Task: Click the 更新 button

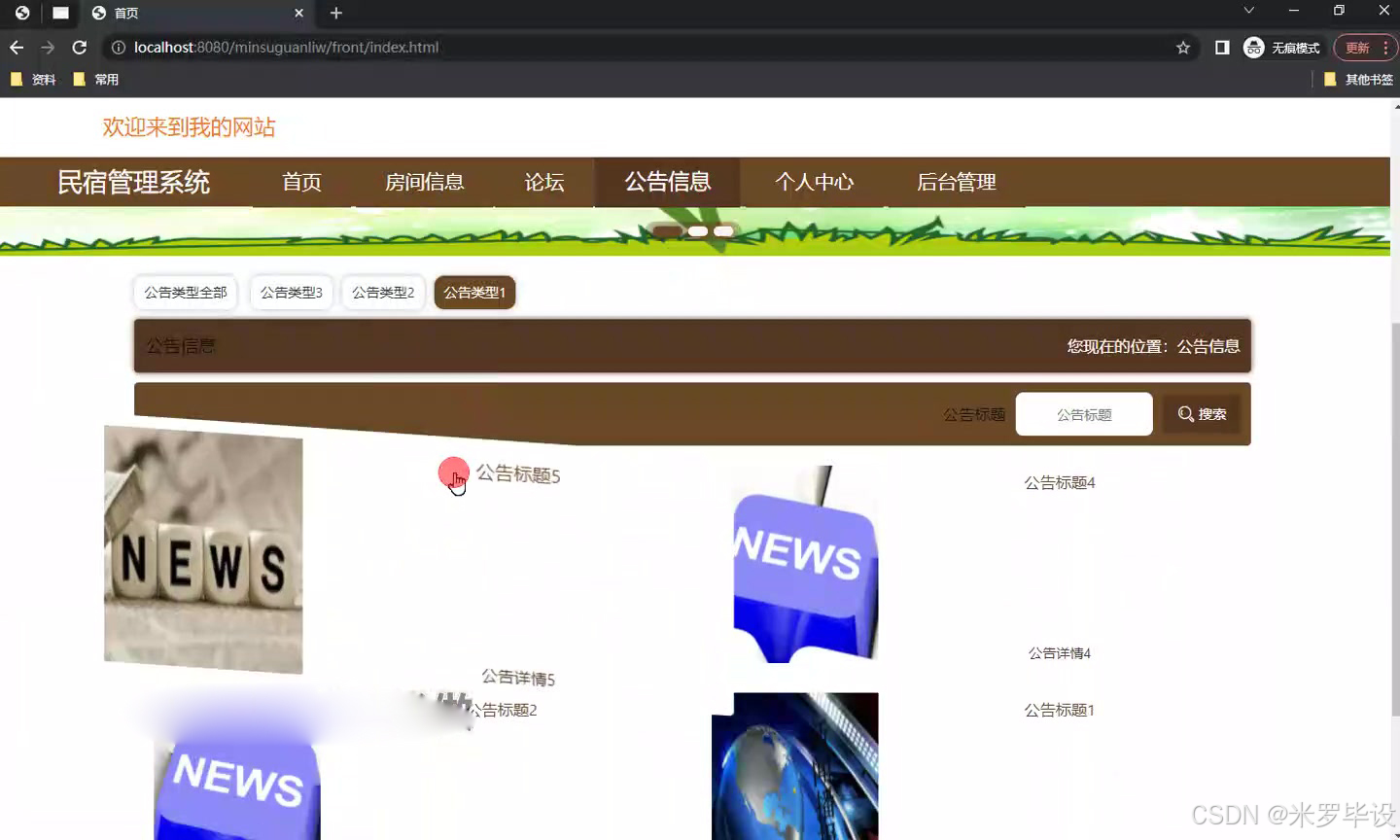Action: click(1357, 47)
